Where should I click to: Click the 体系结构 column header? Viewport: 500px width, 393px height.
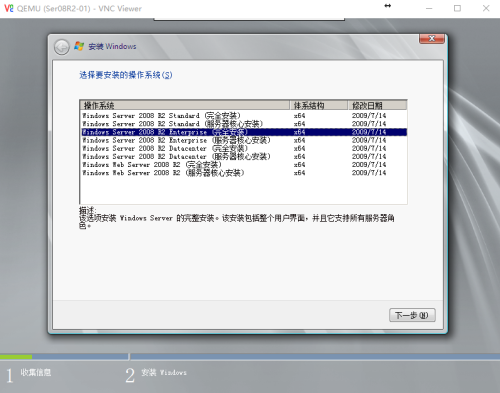tap(318, 105)
